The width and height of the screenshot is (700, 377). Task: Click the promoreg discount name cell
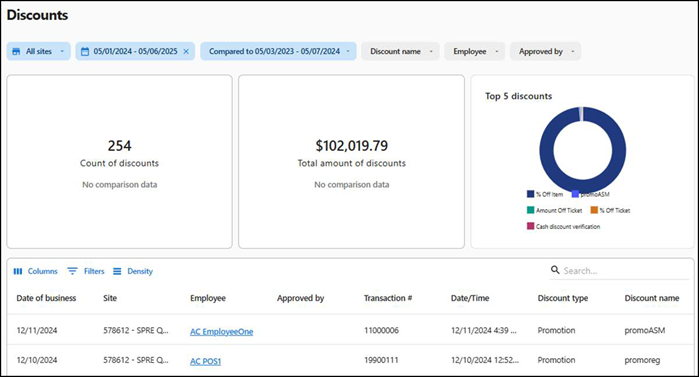(642, 360)
